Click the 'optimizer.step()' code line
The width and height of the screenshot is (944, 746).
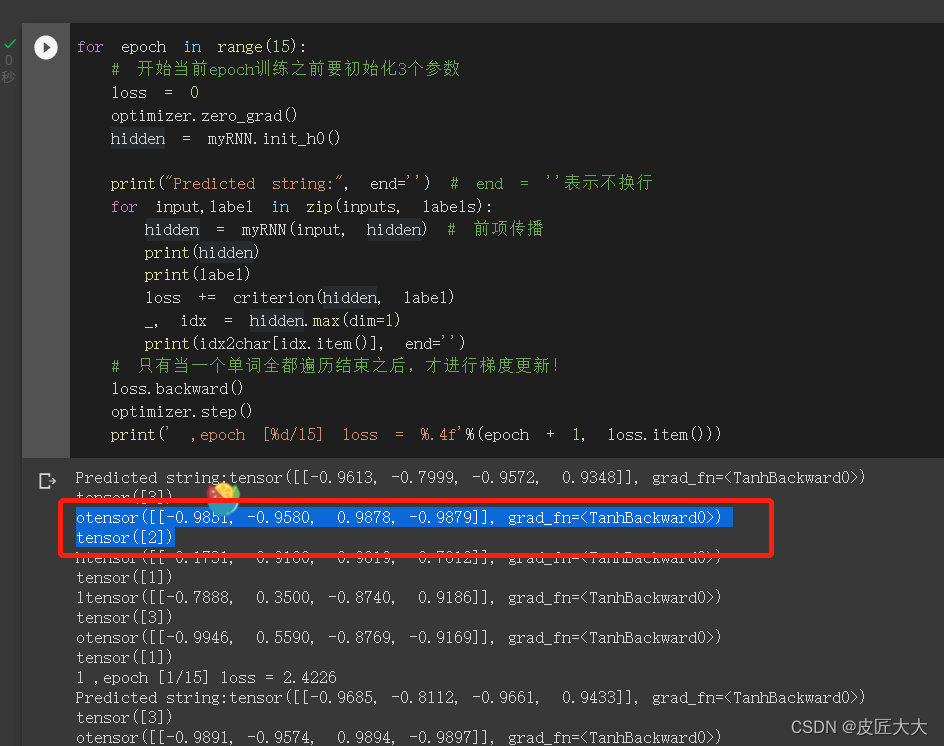tap(181, 412)
